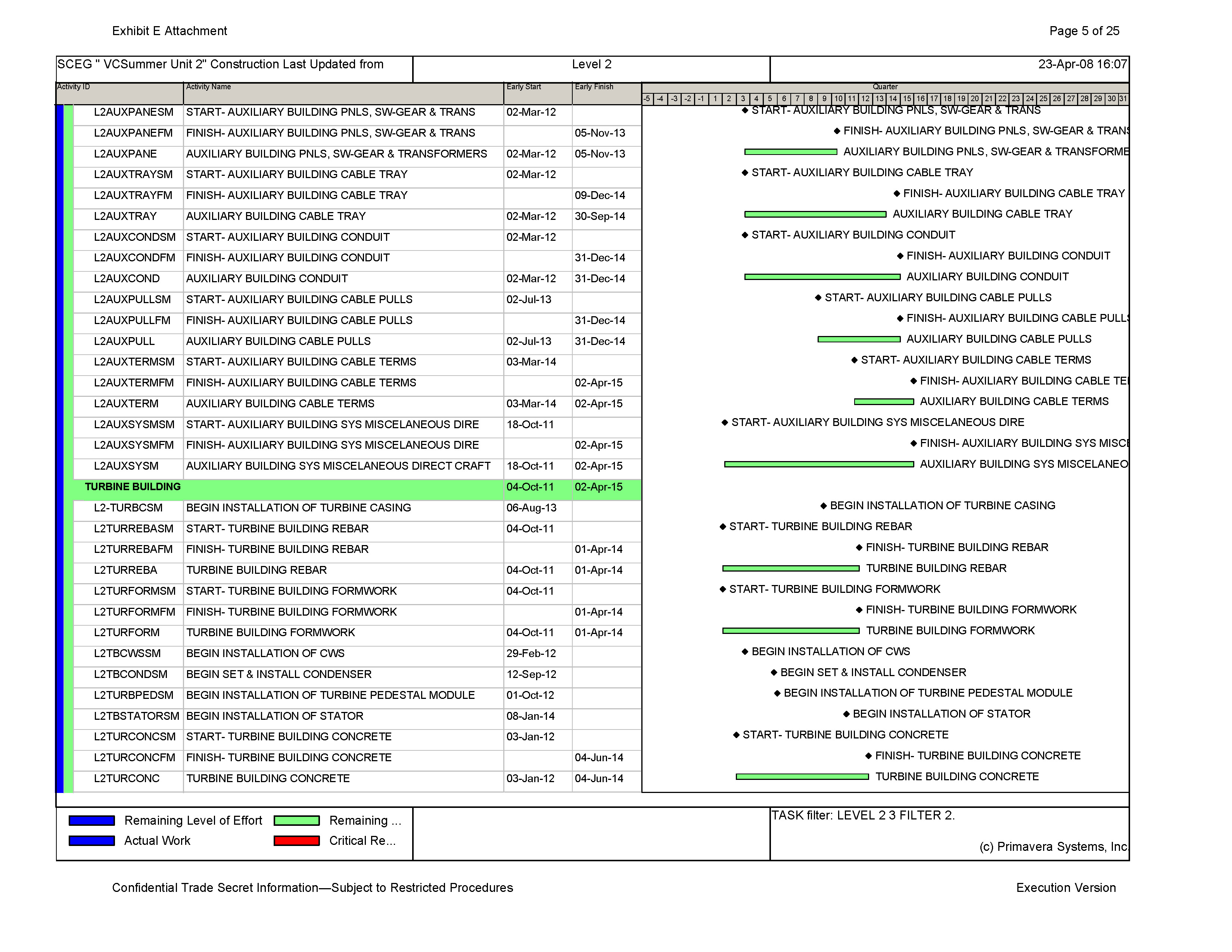Select activity ID L2-TURBCSM
This screenshot has height=952, width=1232.
128,508
